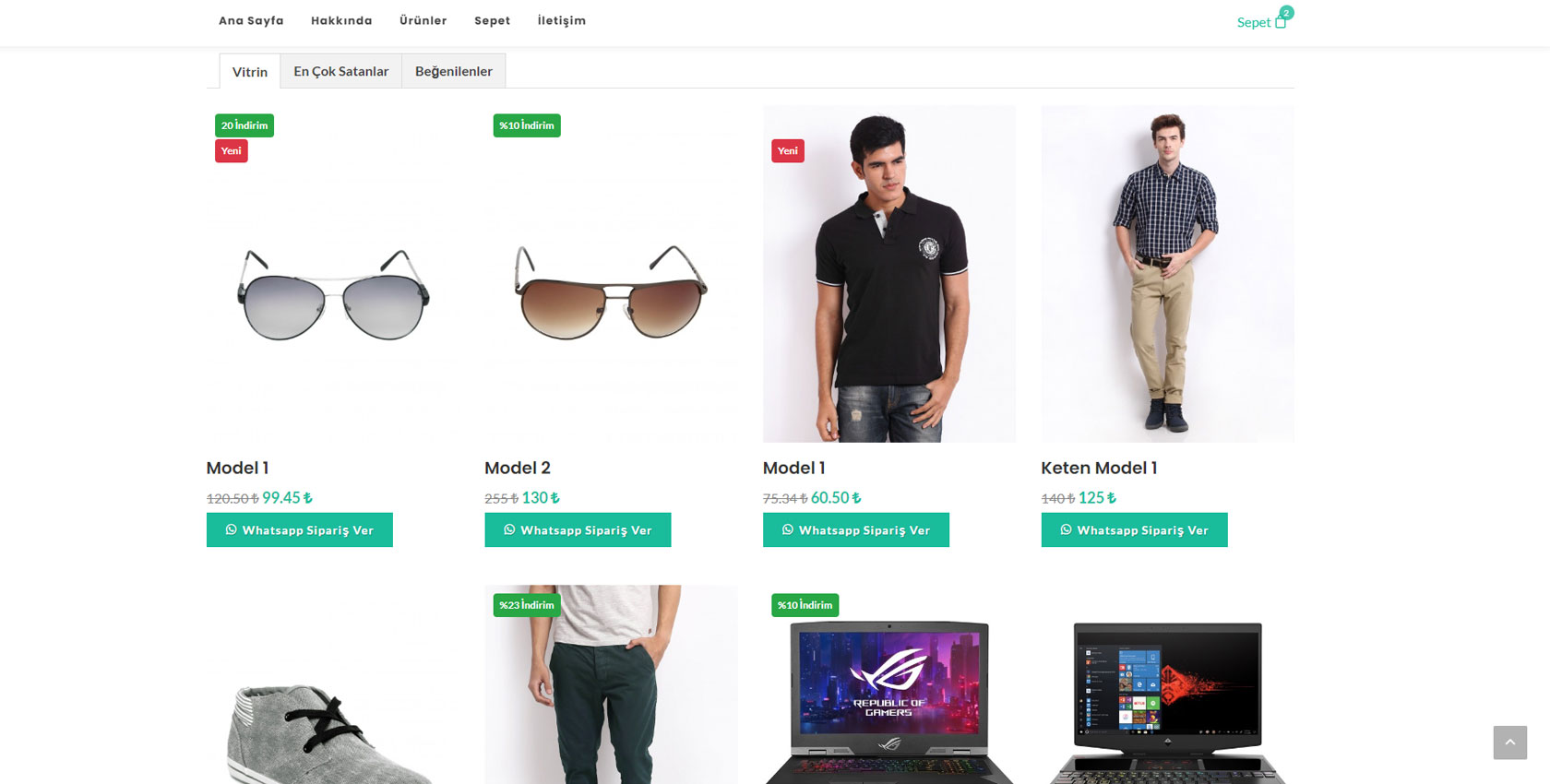Open Ana Sayfa in navigation
This screenshot has height=784, width=1550.
251,20
